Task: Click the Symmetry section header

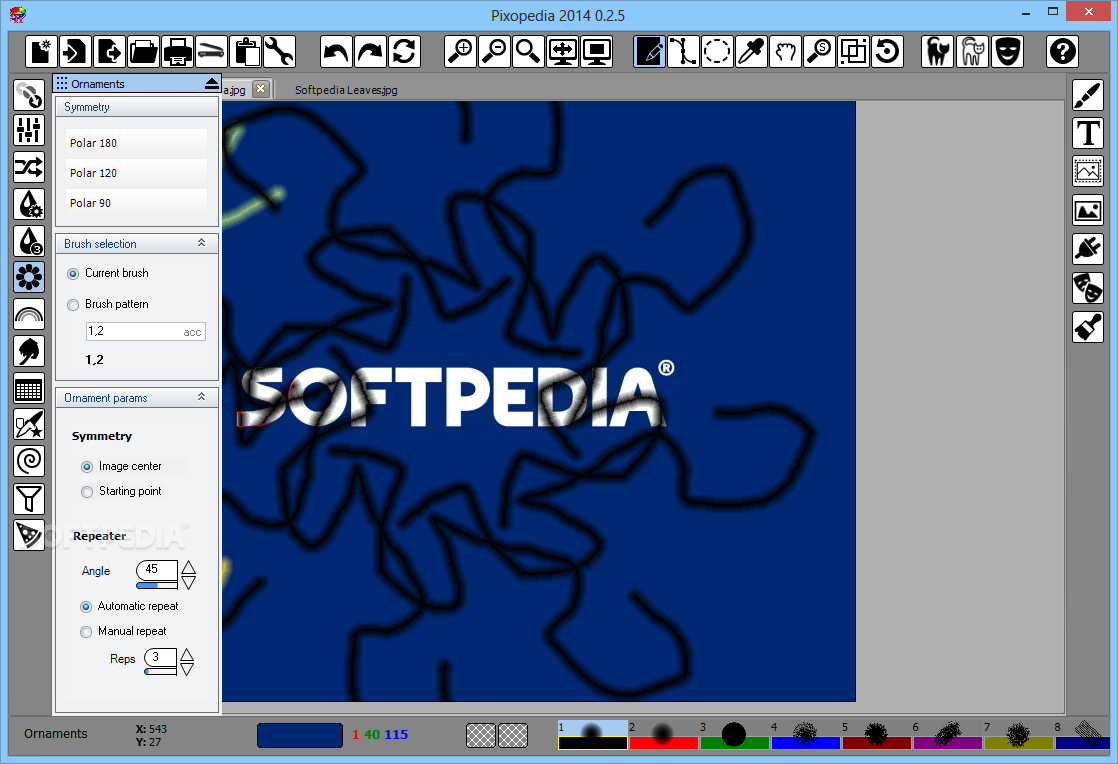Action: pos(137,107)
